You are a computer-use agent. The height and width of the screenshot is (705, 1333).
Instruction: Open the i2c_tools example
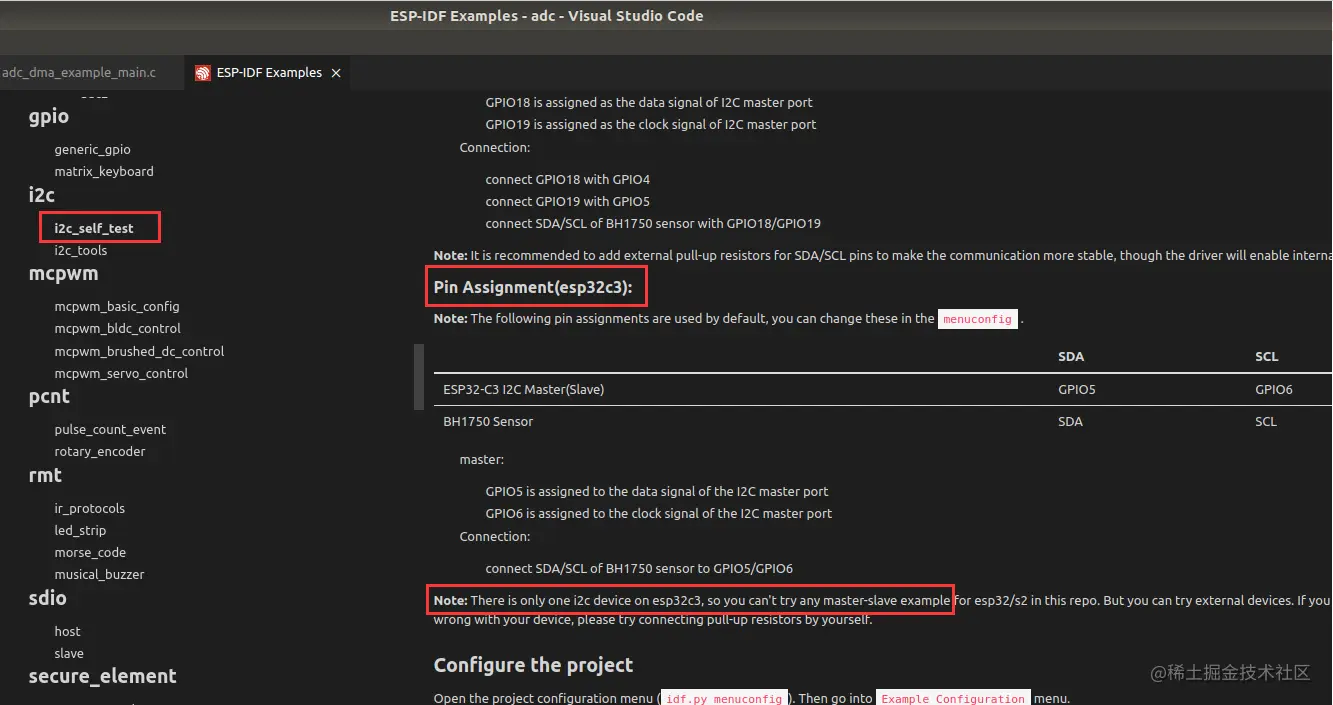(81, 250)
